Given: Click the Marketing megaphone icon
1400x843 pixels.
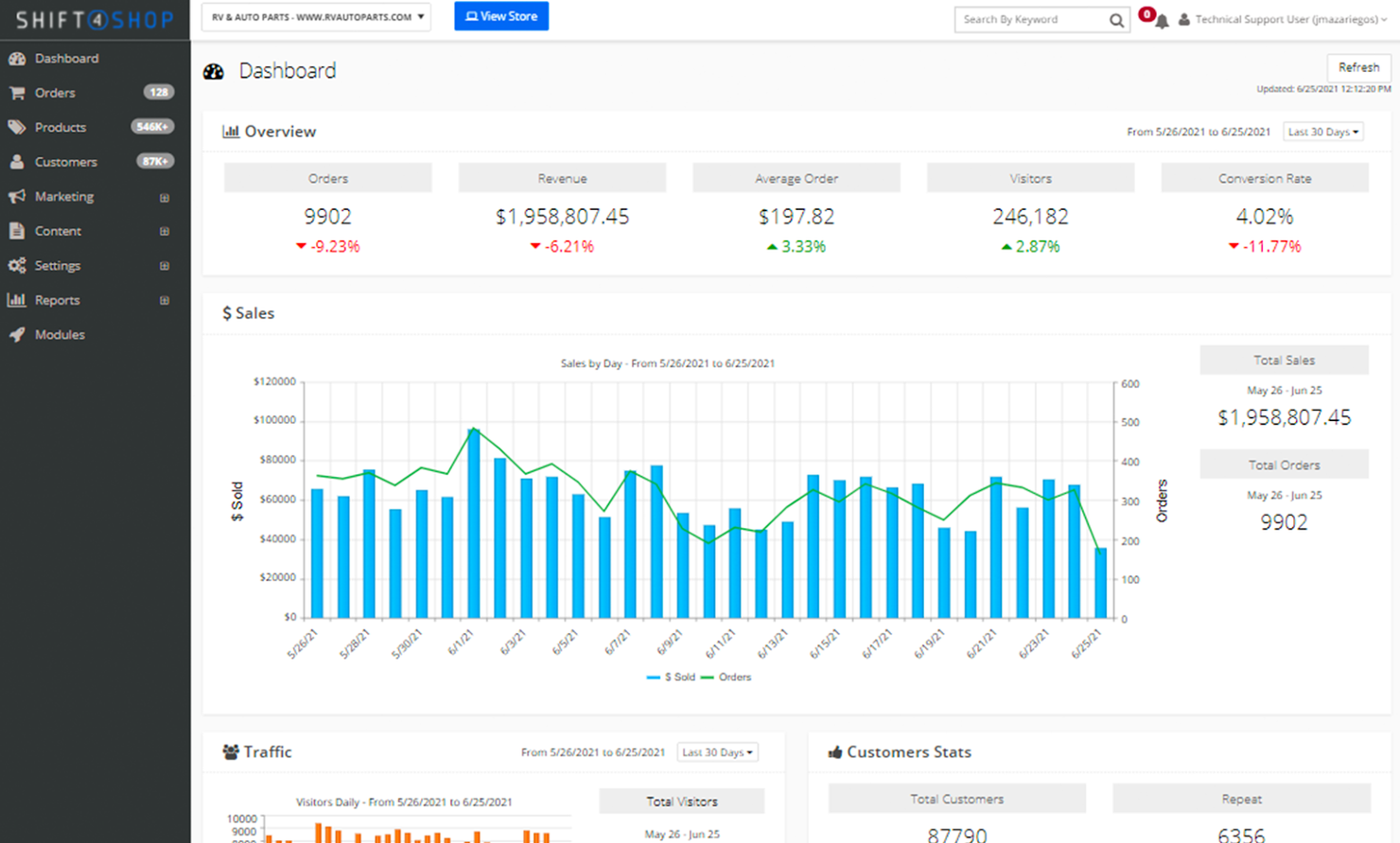Looking at the screenshot, I should pyautogui.click(x=17, y=196).
